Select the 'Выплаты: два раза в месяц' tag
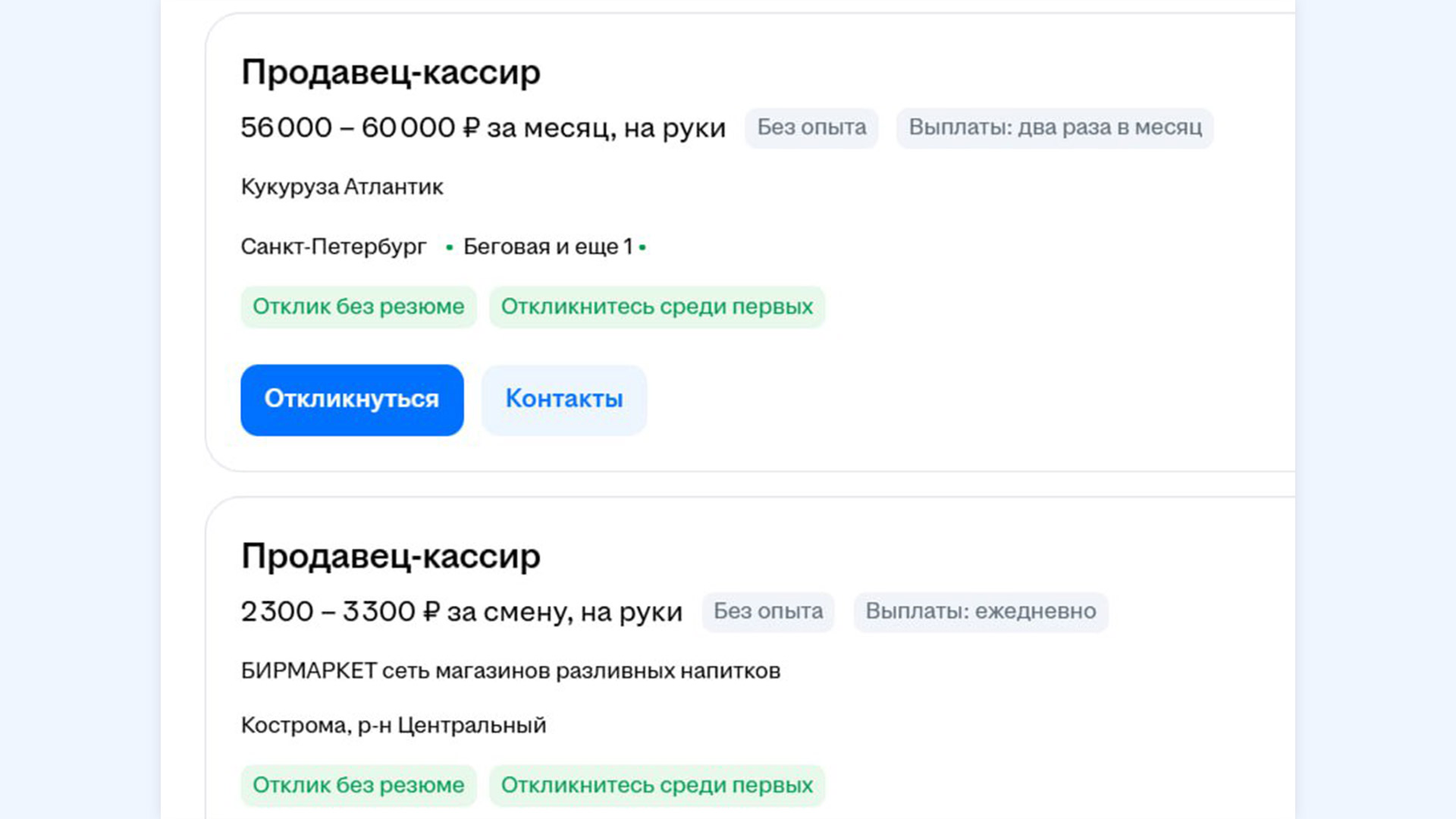 coord(1055,128)
